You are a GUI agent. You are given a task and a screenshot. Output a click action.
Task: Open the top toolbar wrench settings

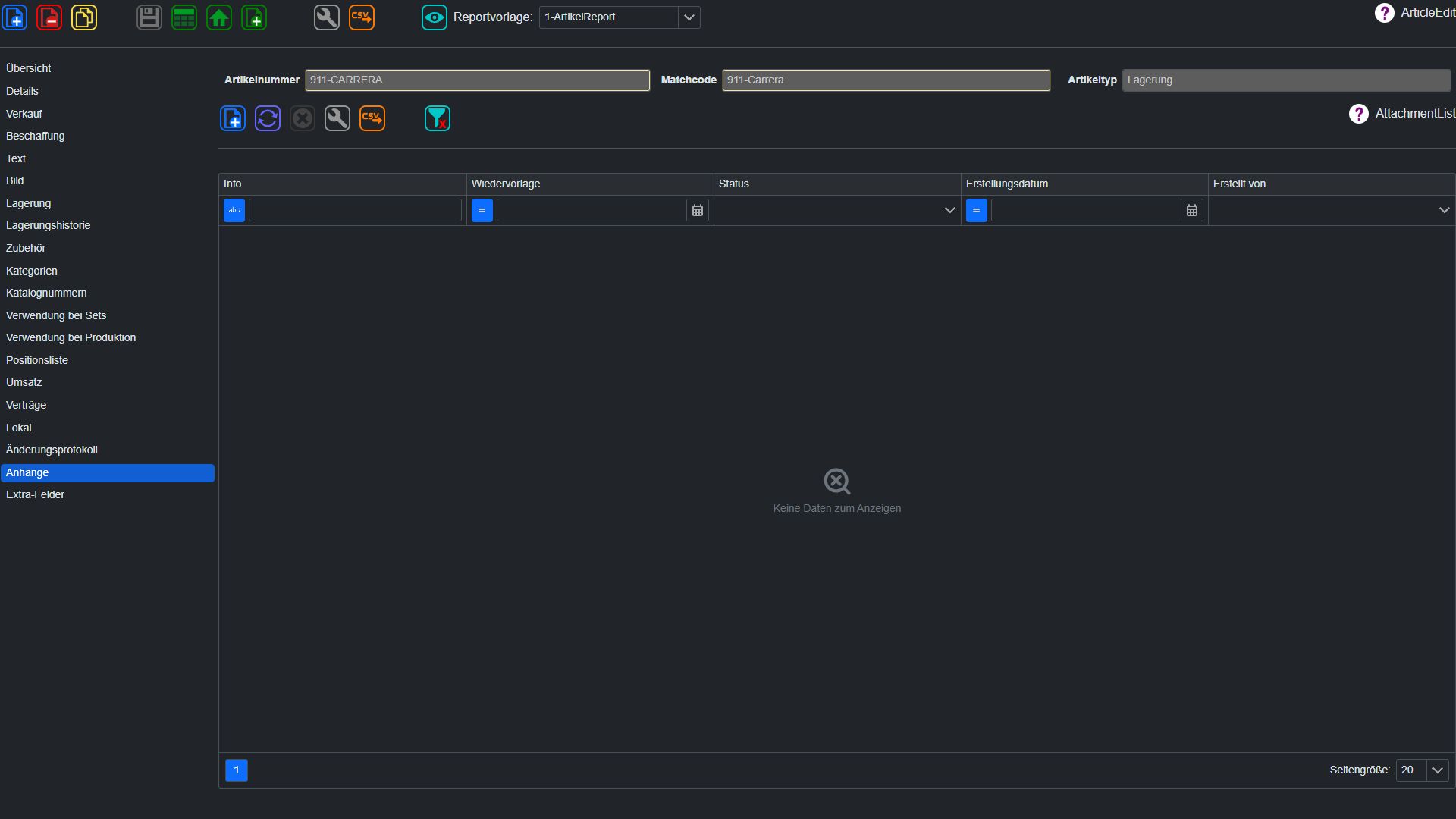[x=327, y=17]
